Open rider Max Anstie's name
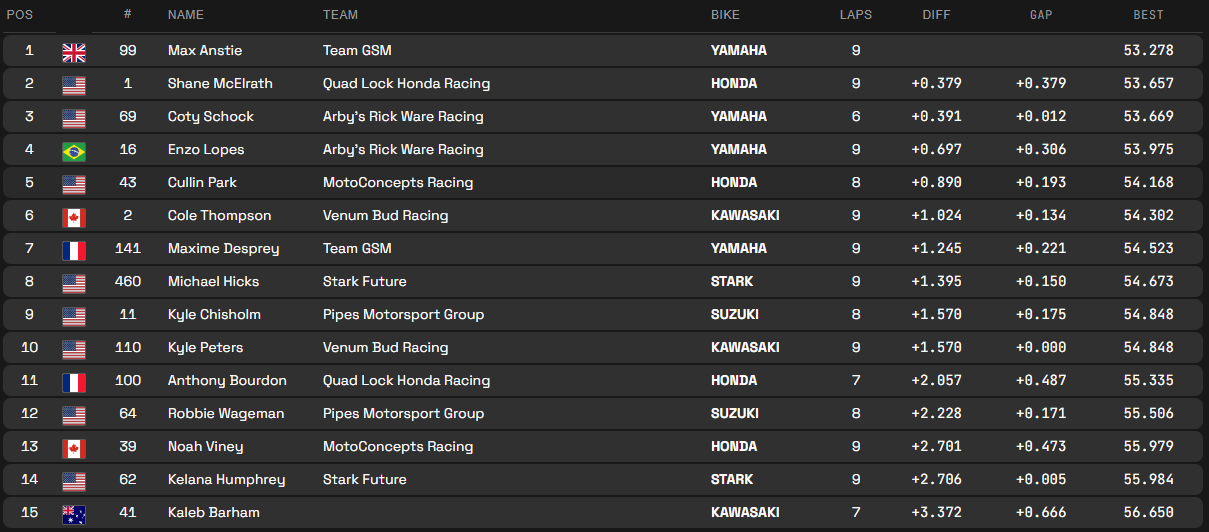The height and width of the screenshot is (532, 1209). [205, 50]
